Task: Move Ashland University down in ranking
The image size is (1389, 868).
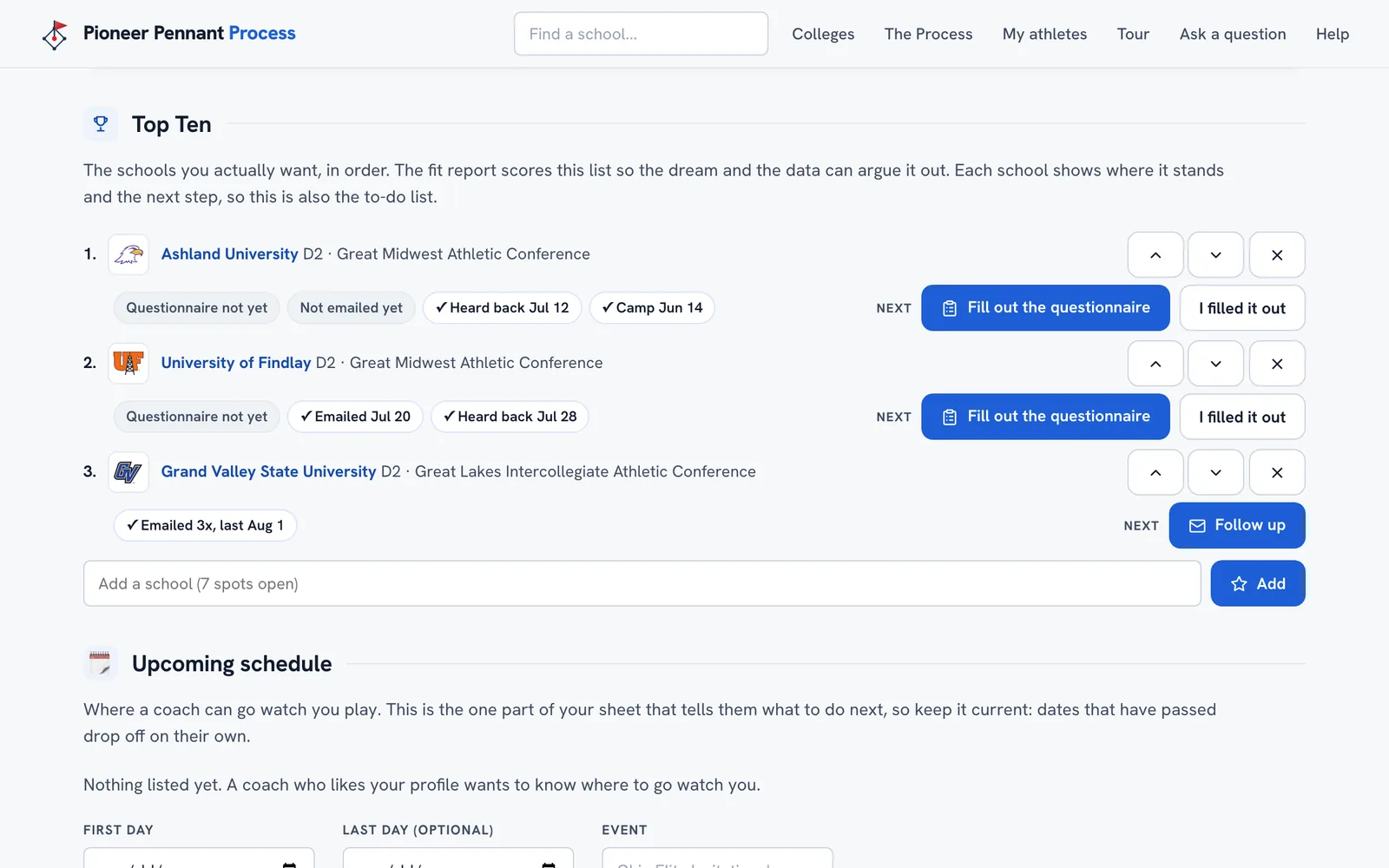Action: point(1215,255)
